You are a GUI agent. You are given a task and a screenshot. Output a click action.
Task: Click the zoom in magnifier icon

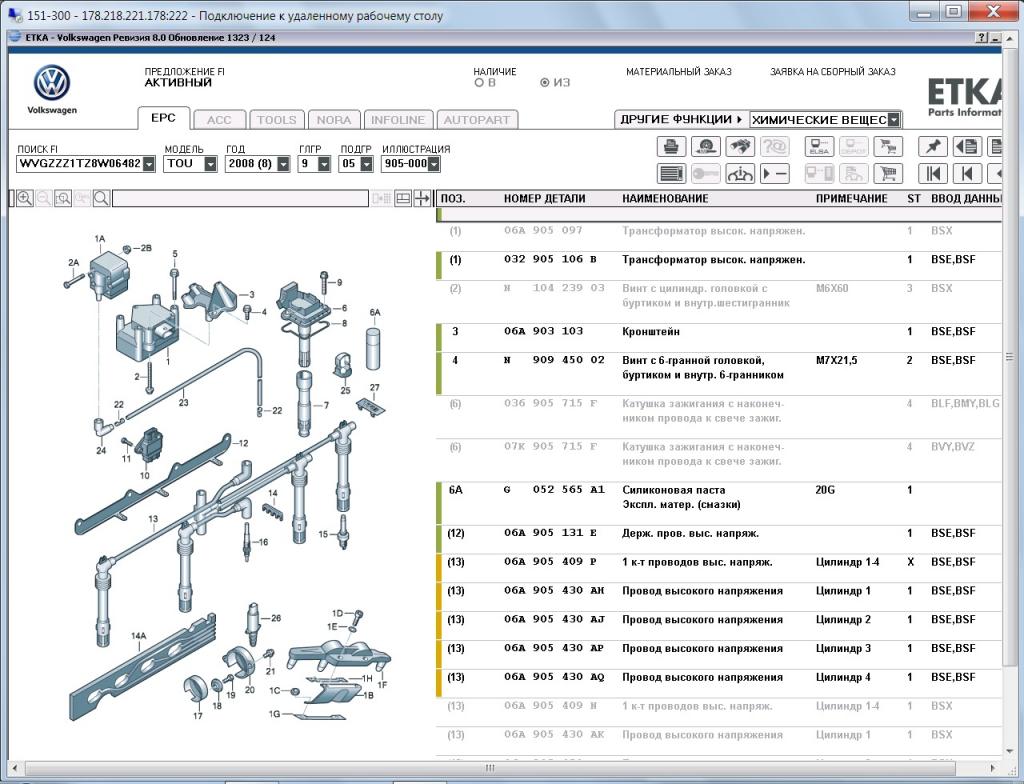point(25,198)
